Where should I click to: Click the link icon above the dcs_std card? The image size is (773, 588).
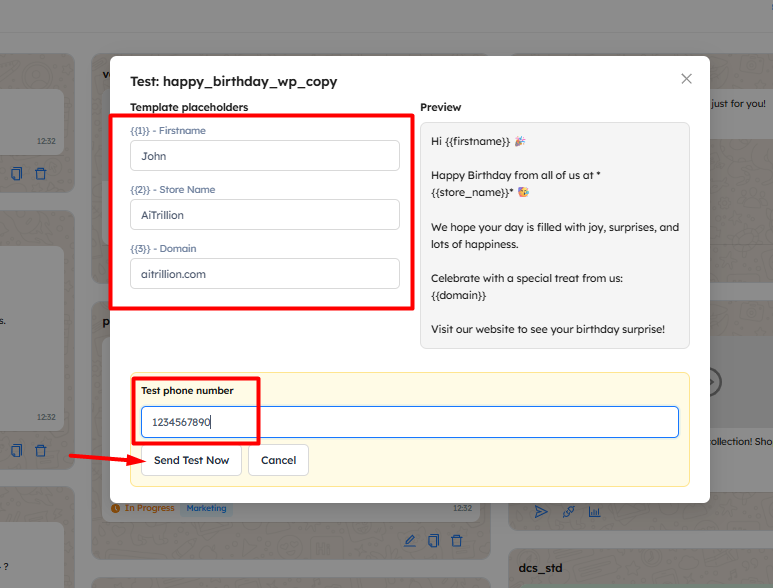pos(568,512)
